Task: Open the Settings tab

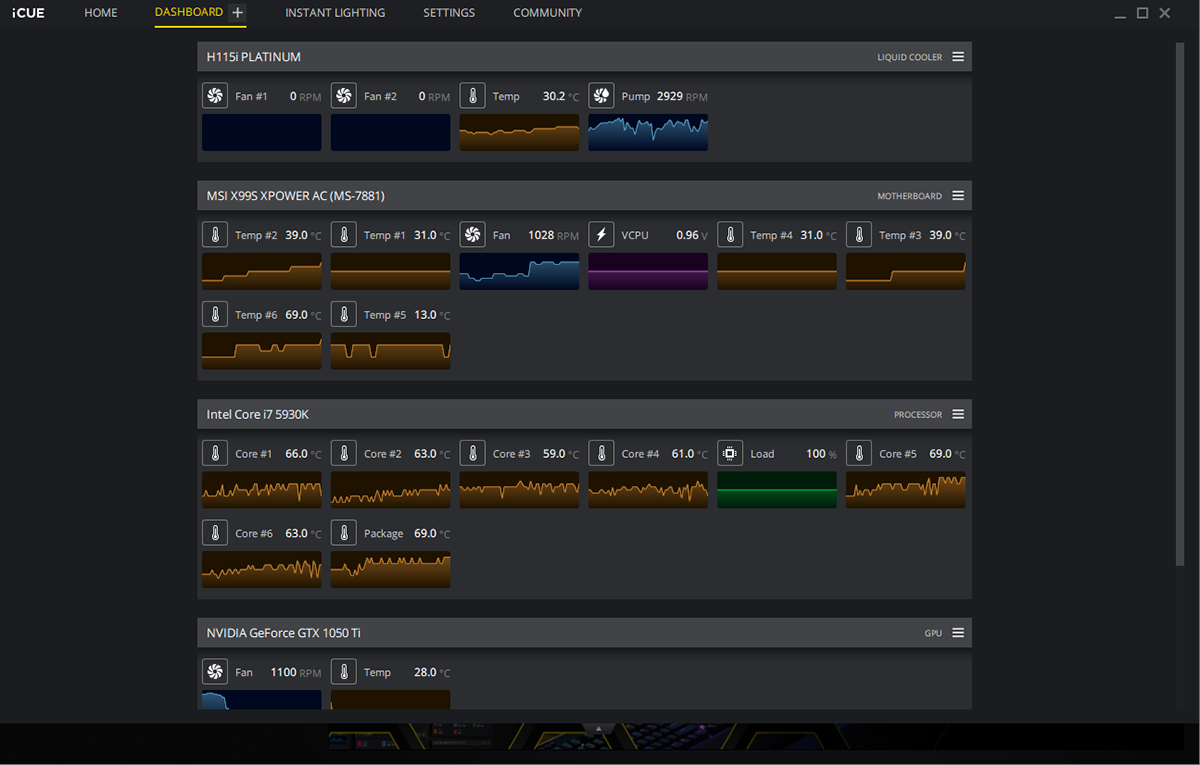Action: 449,13
